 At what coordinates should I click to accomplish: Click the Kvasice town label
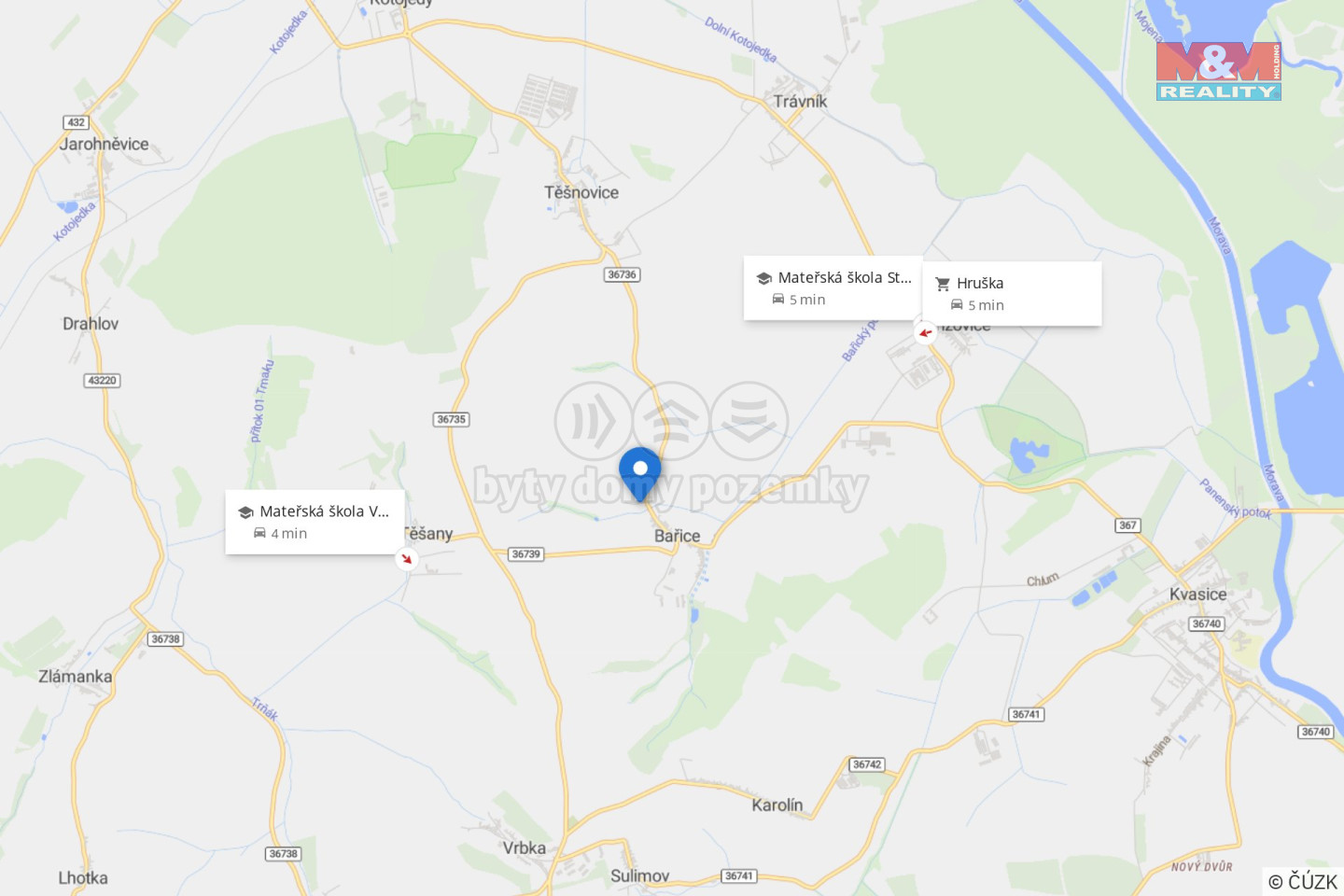1197,595
